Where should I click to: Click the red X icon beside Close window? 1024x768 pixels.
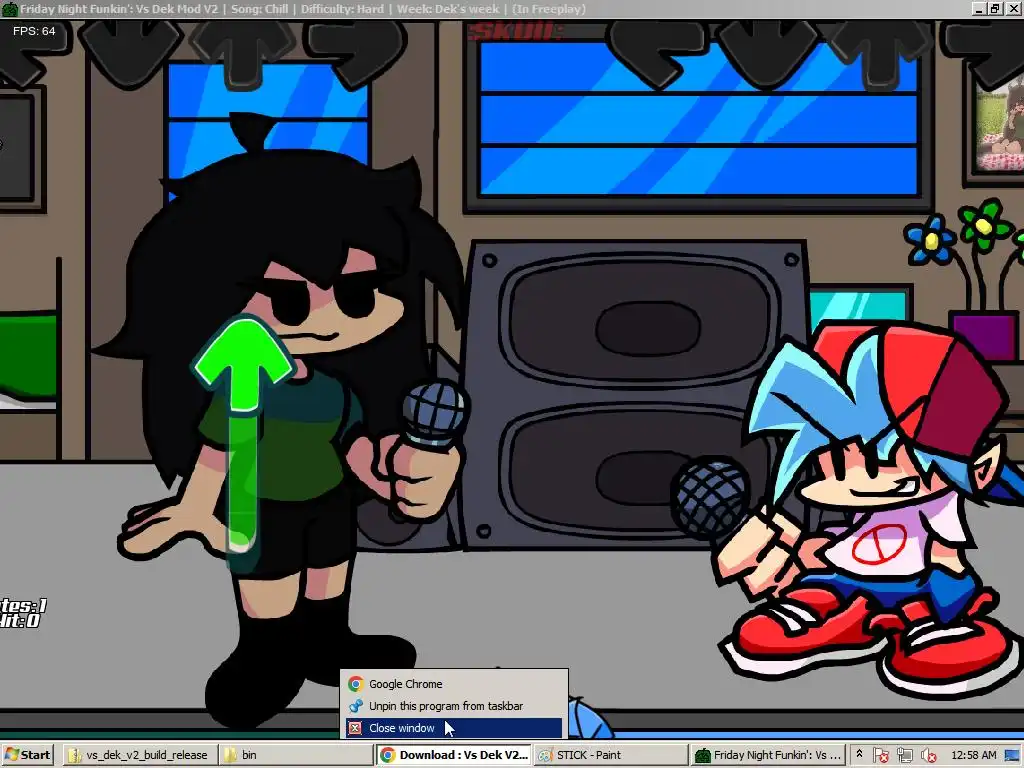[x=355, y=728]
